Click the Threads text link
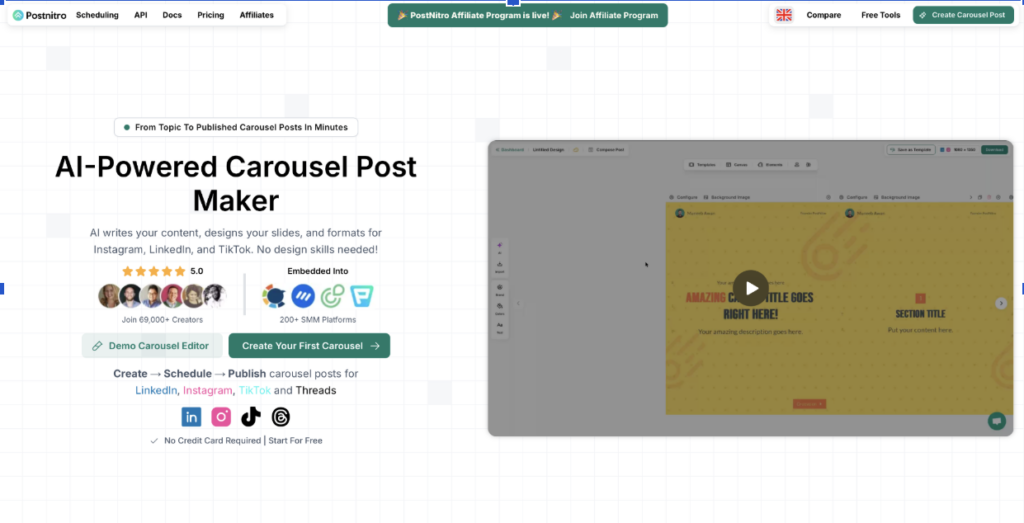 coord(316,390)
